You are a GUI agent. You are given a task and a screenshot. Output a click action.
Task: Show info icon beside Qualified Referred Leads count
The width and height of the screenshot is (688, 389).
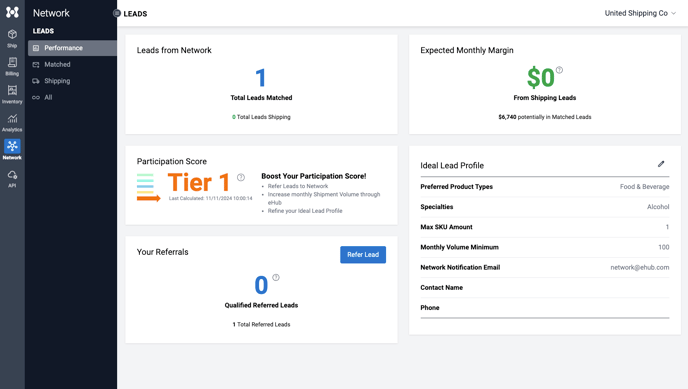point(276,277)
